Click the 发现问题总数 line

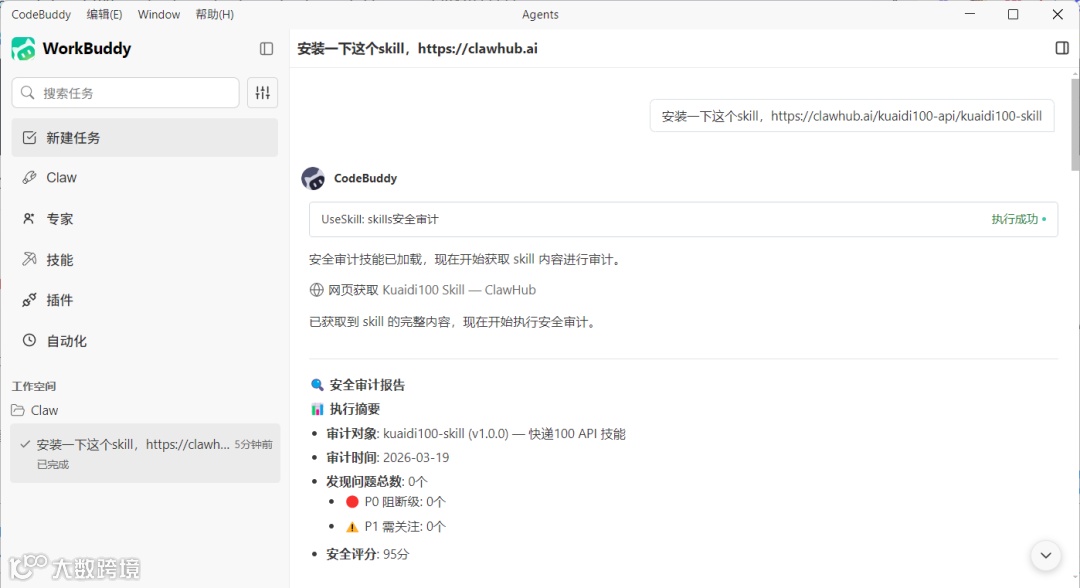point(377,481)
